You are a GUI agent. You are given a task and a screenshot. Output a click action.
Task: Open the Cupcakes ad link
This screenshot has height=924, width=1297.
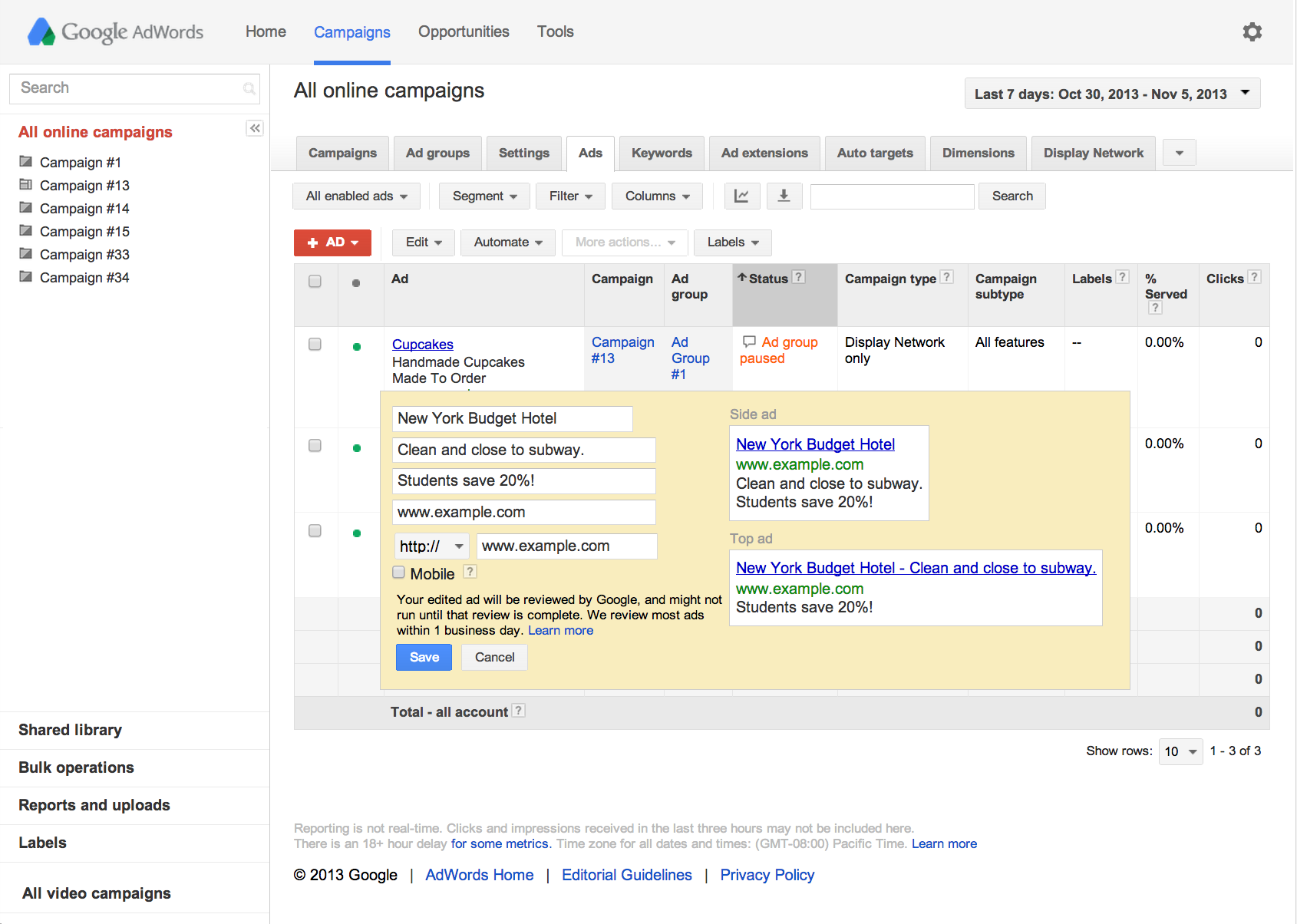click(x=423, y=345)
